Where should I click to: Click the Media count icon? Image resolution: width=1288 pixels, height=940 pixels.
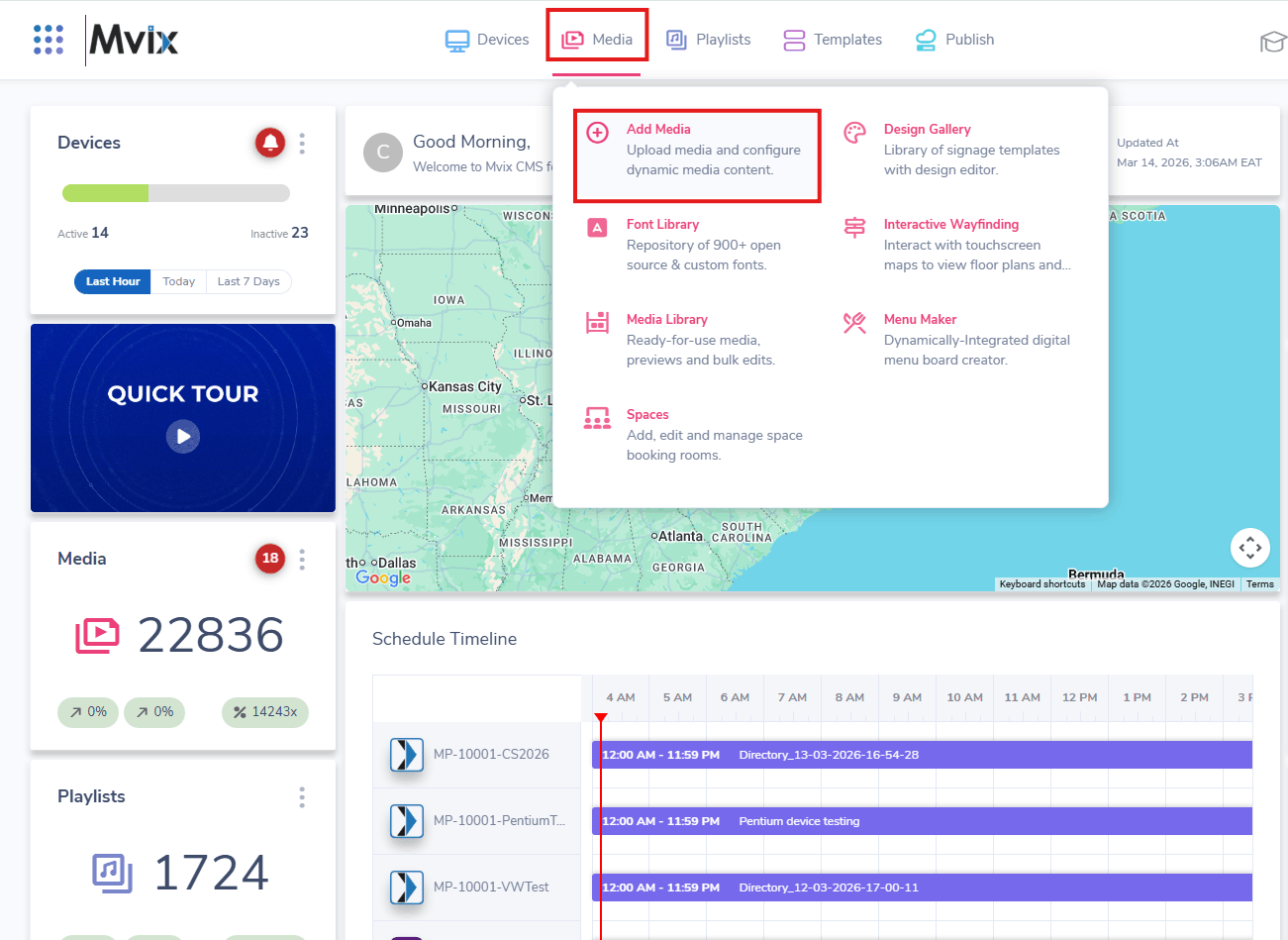click(97, 635)
